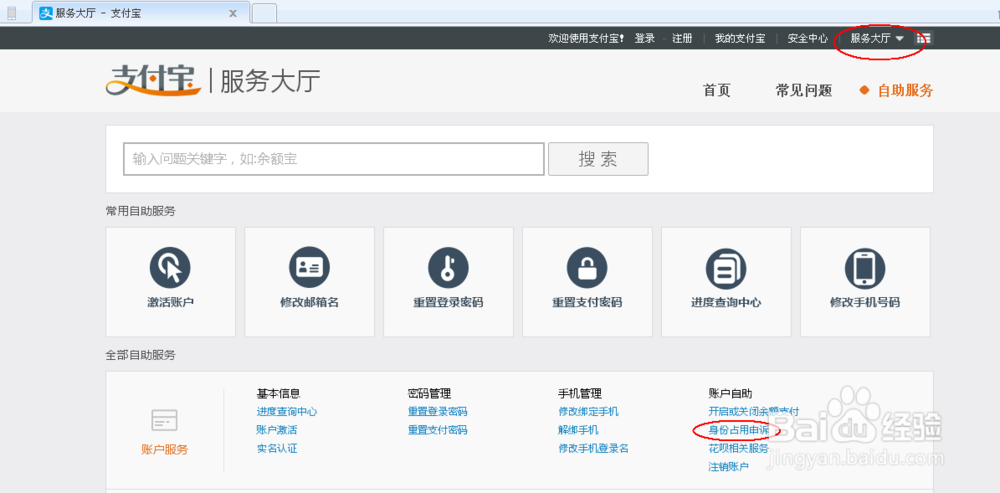The height and width of the screenshot is (493, 1000).
Task: Open the 实名认证 link
Action: (x=277, y=448)
